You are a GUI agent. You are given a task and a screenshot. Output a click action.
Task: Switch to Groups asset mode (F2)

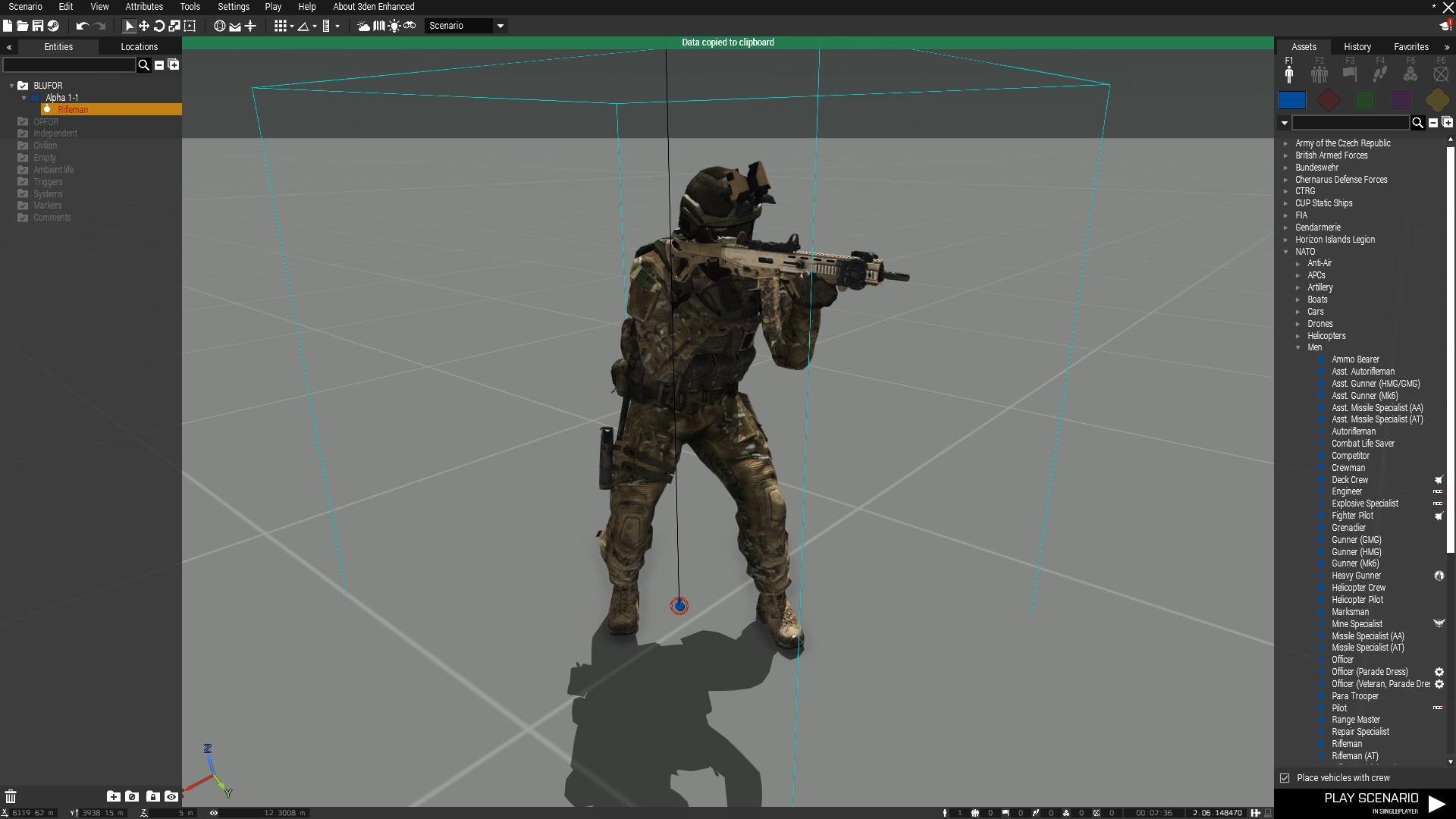[x=1319, y=74]
